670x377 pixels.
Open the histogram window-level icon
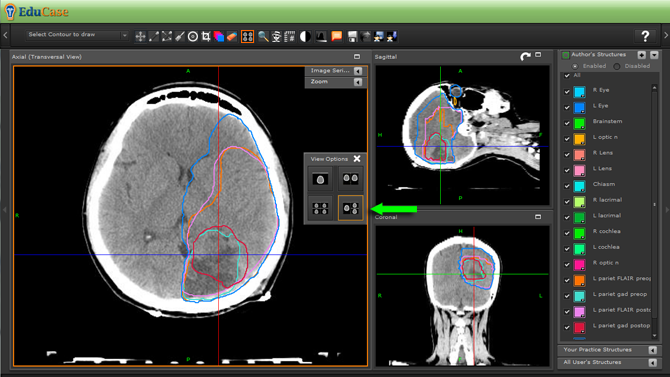coord(321,37)
